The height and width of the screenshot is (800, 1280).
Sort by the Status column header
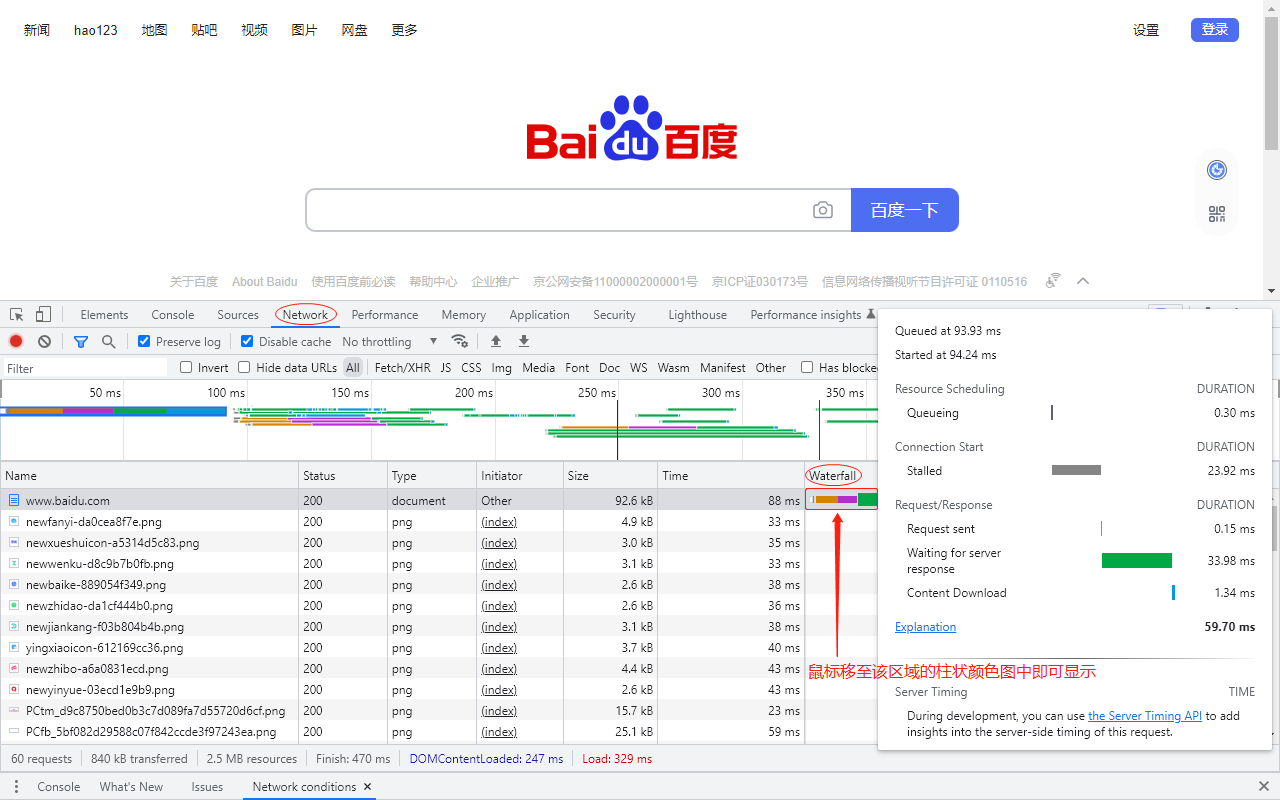click(343, 475)
